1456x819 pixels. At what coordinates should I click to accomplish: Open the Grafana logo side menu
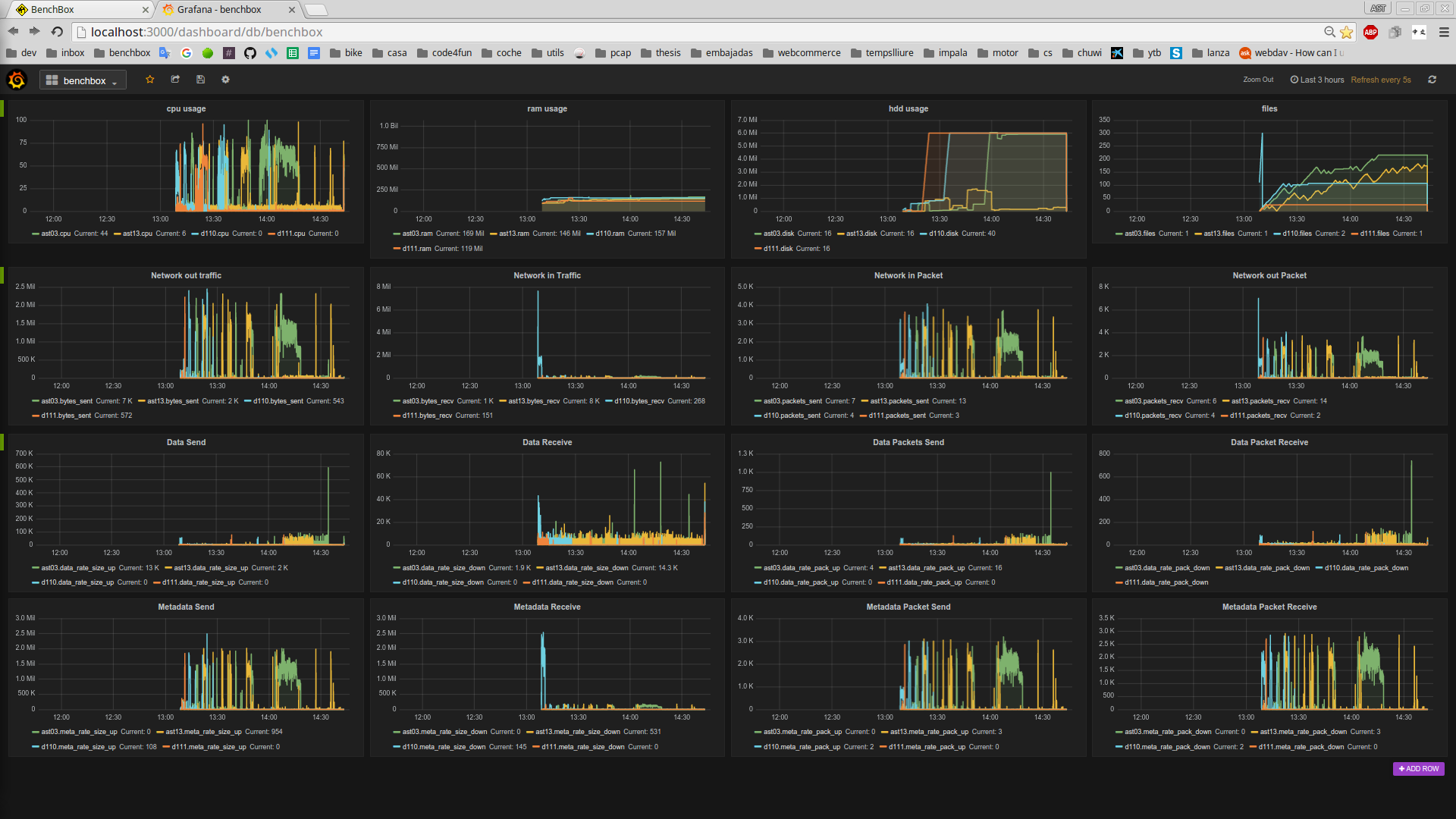[17, 80]
